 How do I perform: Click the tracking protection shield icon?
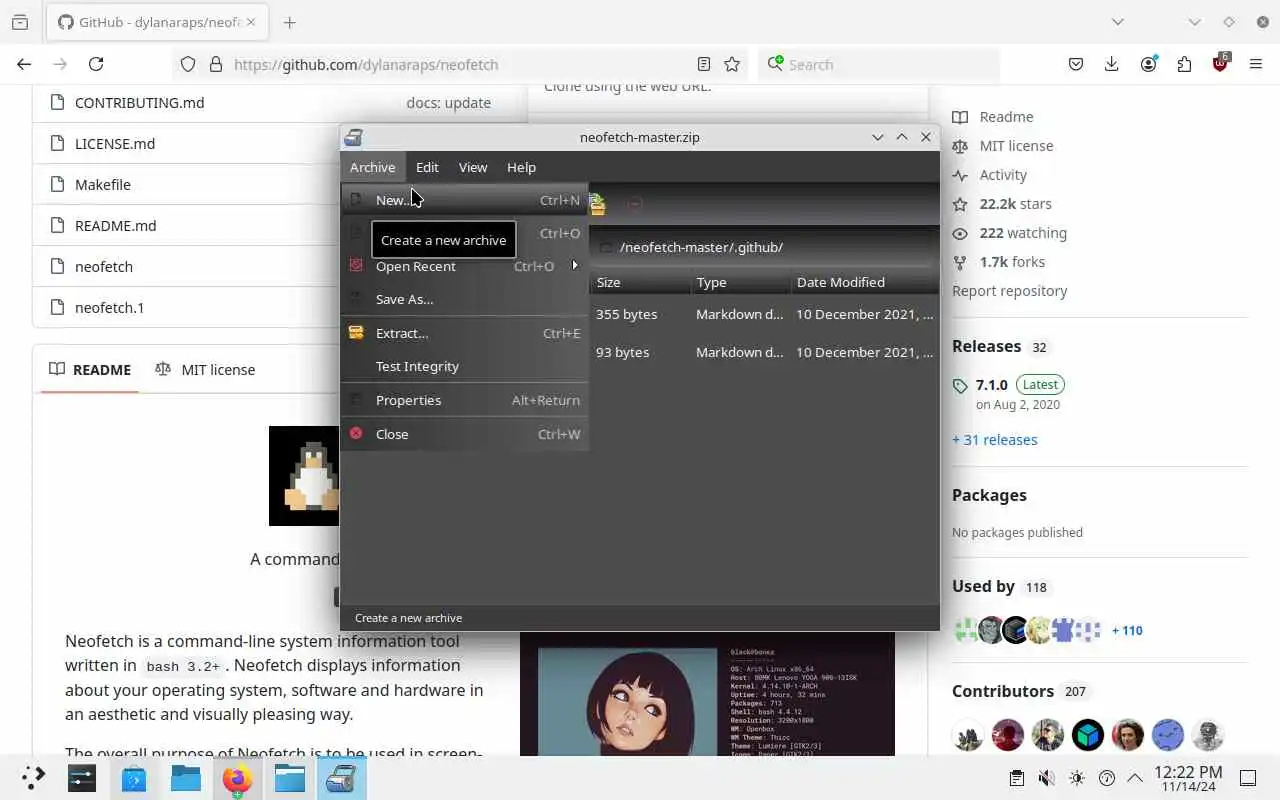coord(188,64)
